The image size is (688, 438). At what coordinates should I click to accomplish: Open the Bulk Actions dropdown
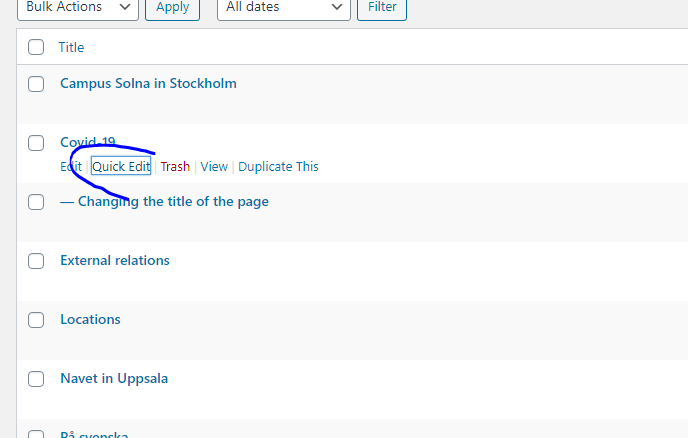(78, 8)
